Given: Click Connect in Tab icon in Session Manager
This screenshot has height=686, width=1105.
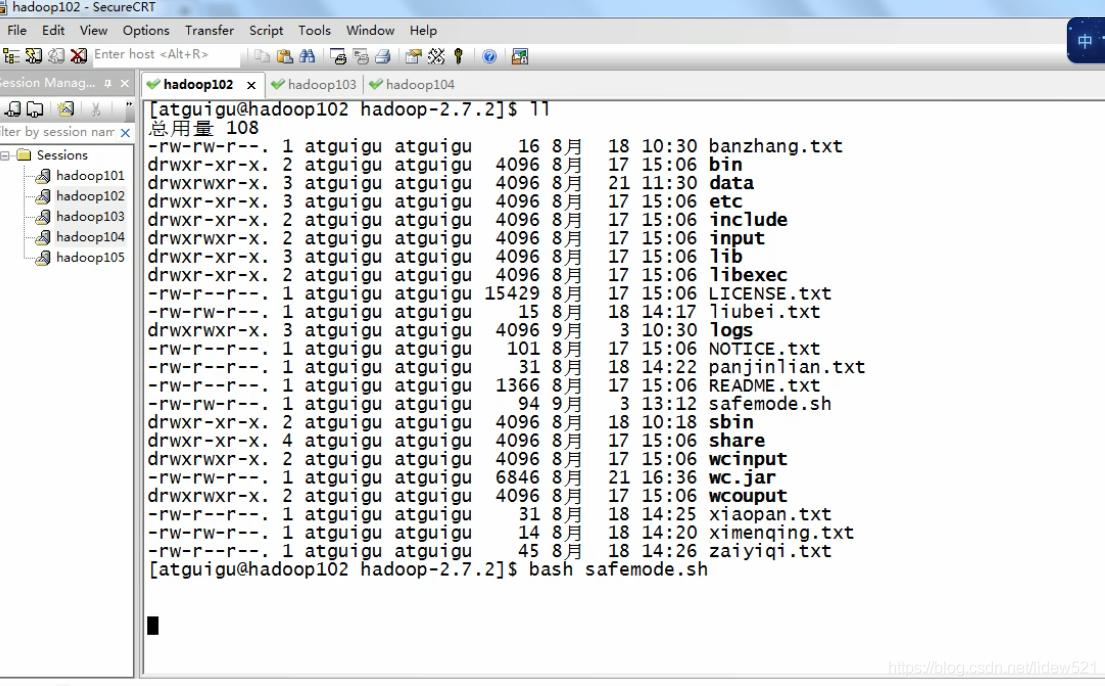Looking at the screenshot, I should click(35, 109).
